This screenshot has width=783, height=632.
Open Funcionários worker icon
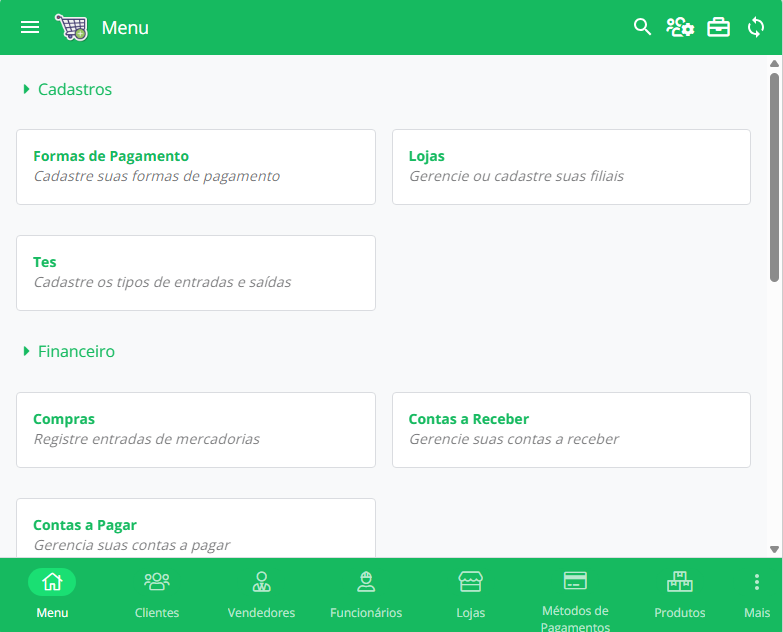click(366, 582)
